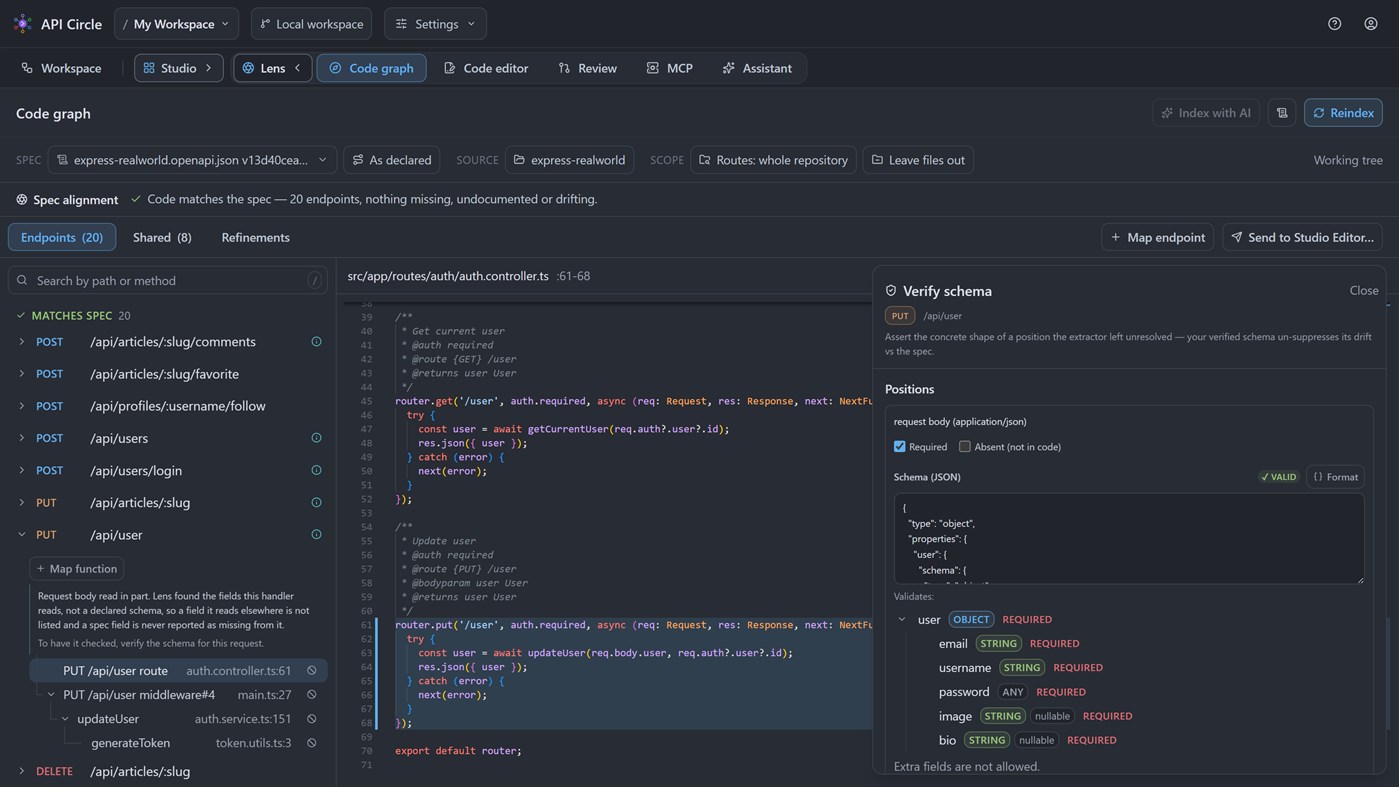The image size is (1399, 787).
Task: Open the MCP tab
Action: (670, 68)
